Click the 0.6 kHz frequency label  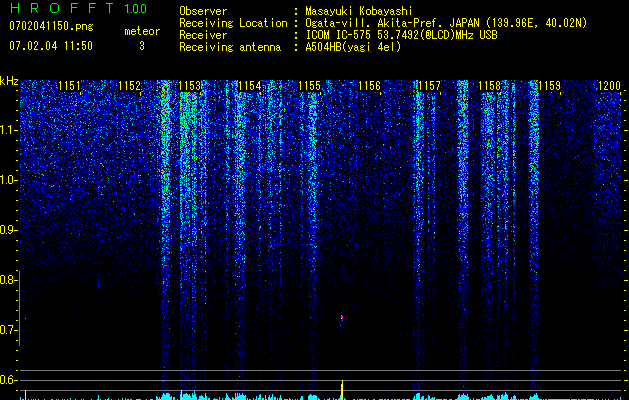[x=9, y=380]
